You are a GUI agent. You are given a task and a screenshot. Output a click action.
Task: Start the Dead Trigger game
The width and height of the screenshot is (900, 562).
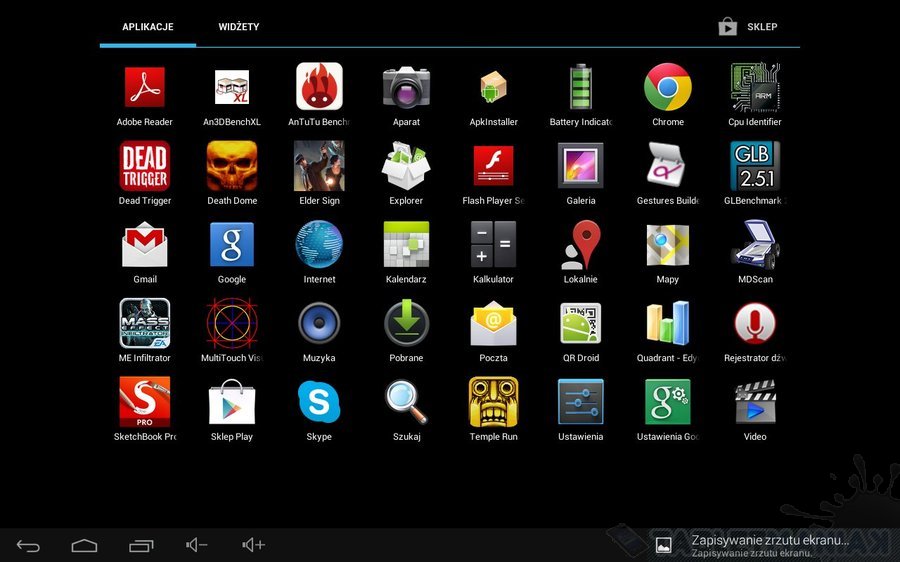coord(145,166)
